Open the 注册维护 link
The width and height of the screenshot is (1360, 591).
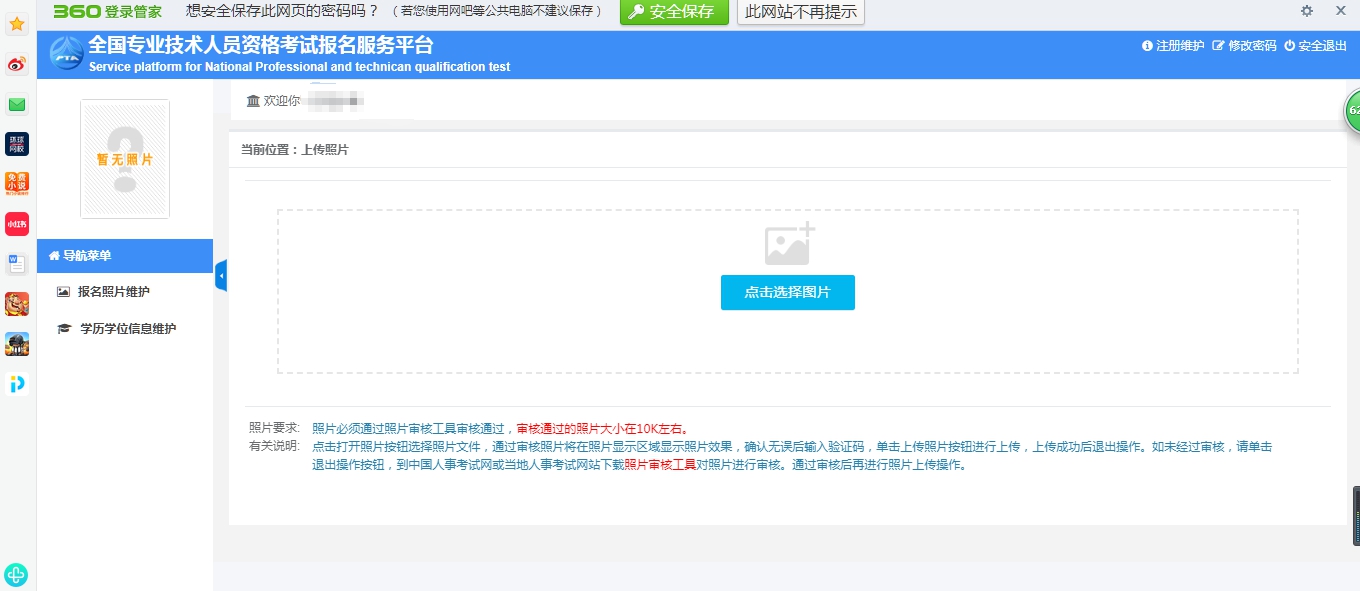click(x=1173, y=46)
